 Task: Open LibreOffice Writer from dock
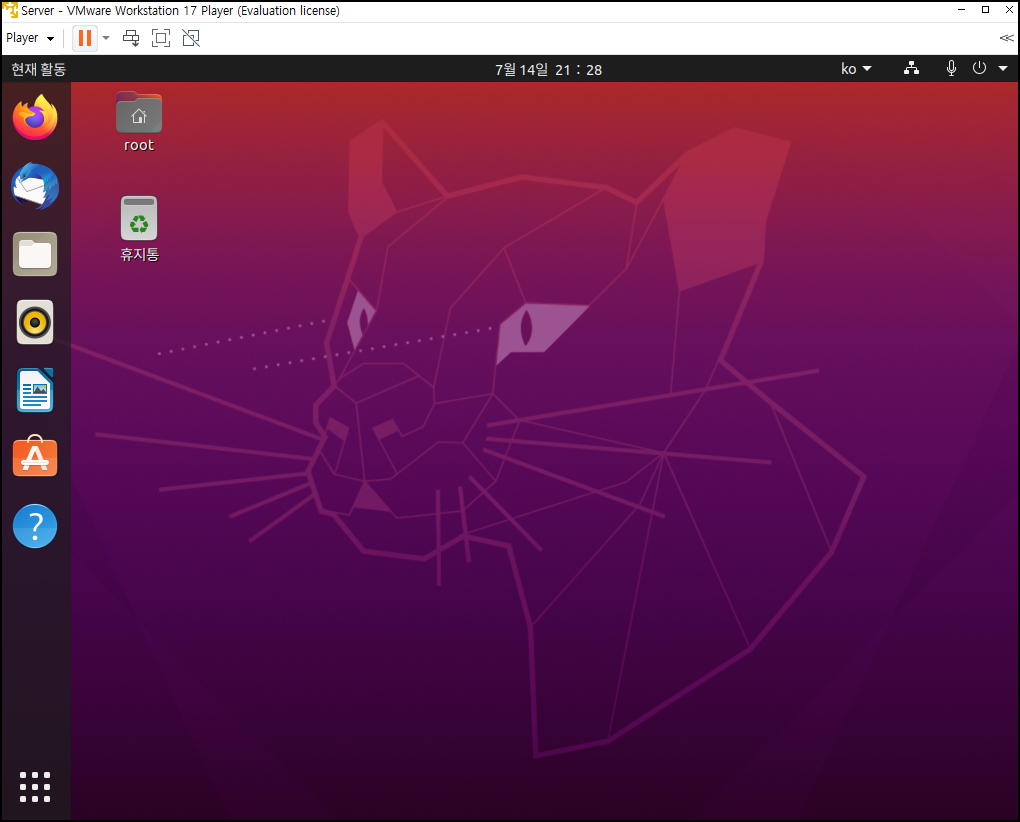click(35, 390)
